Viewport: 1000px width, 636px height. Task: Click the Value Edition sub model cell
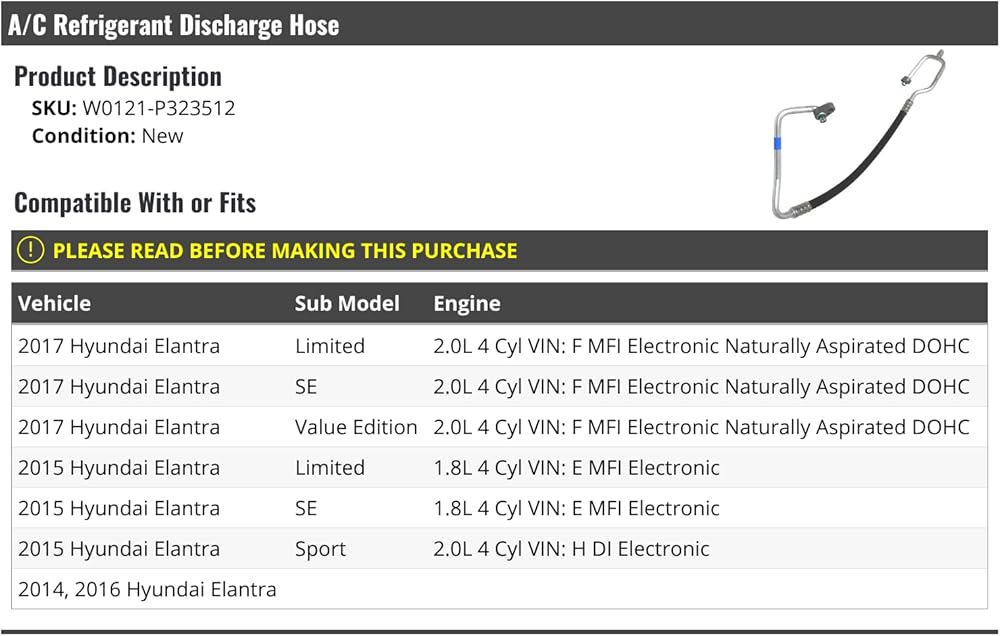click(356, 427)
